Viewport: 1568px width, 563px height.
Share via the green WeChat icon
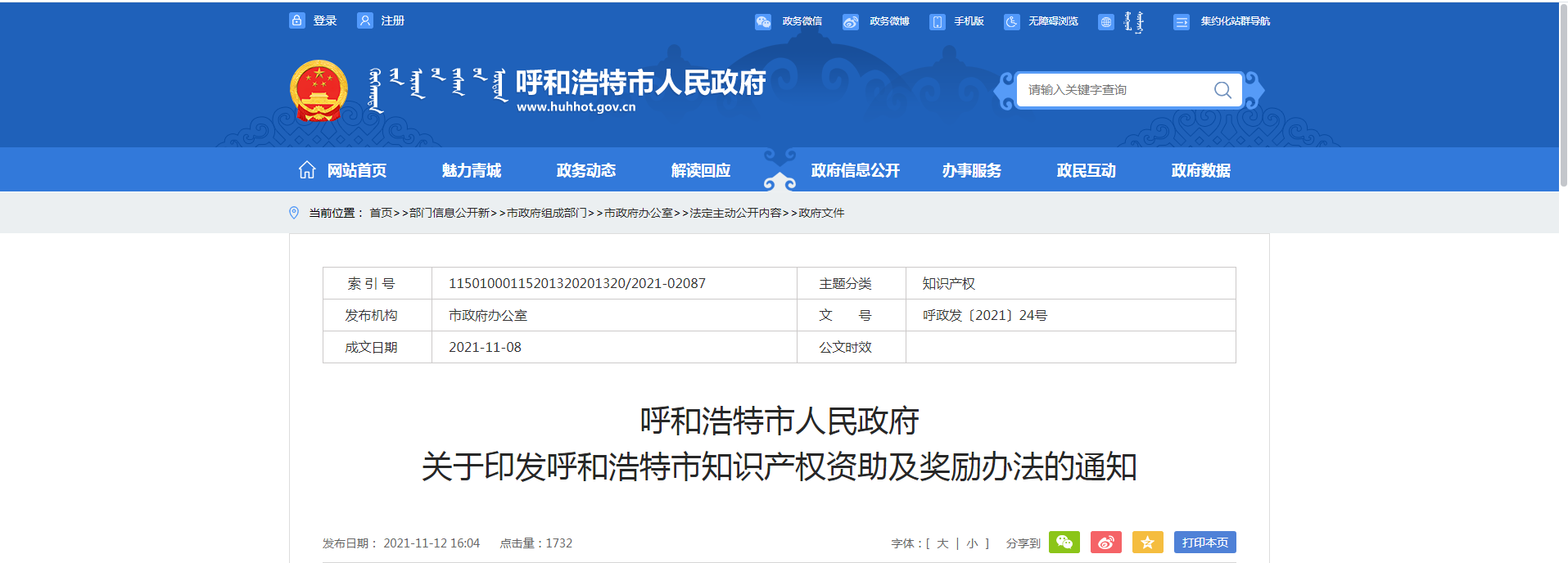[x=1064, y=542]
